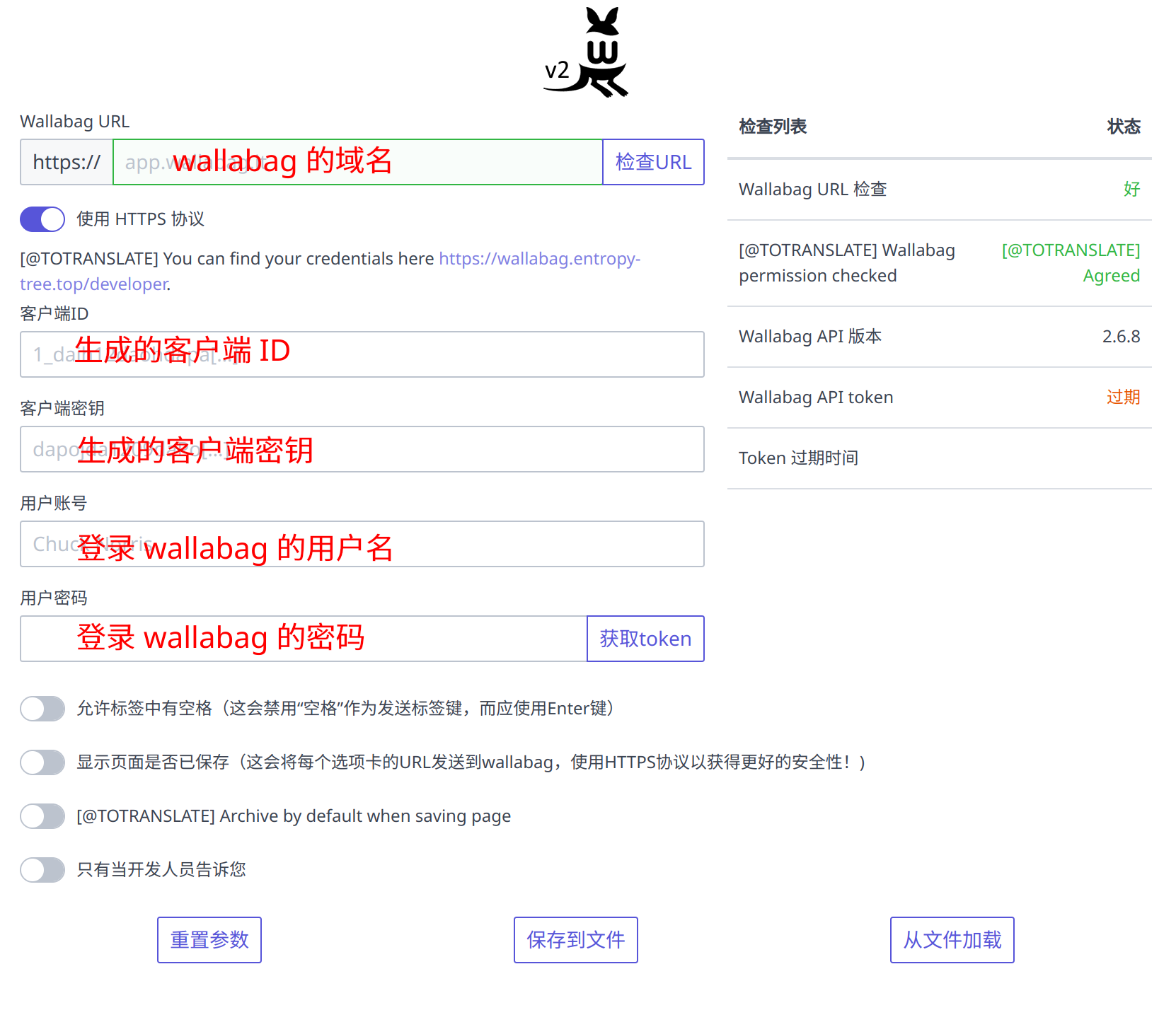Click the Token 过期时间 row

tap(940, 458)
